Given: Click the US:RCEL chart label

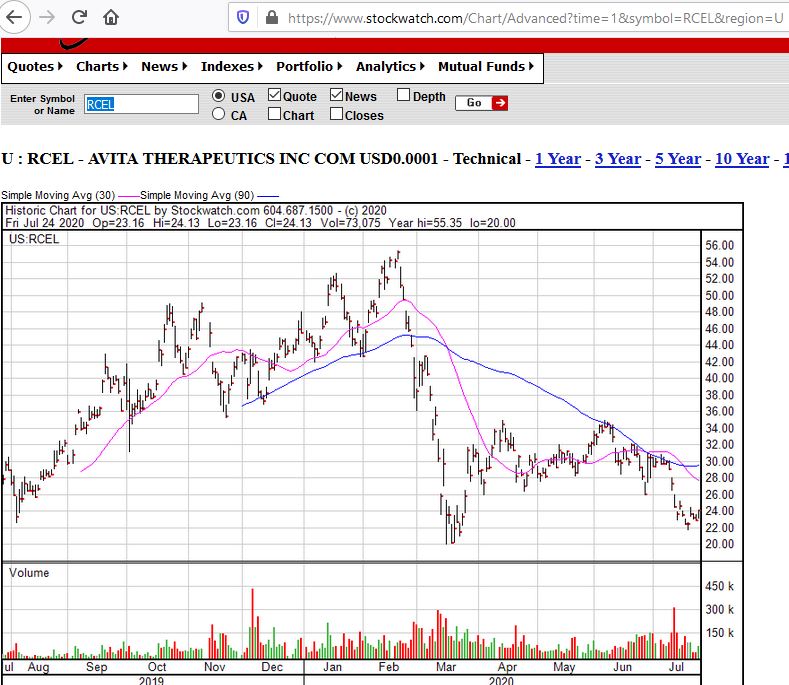Looking at the screenshot, I should (34, 239).
